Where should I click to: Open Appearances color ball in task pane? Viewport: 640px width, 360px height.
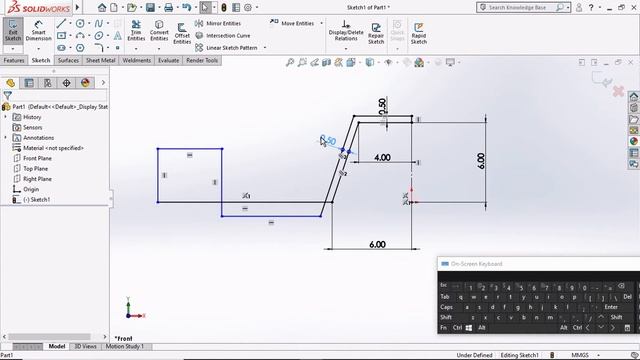coord(633,141)
